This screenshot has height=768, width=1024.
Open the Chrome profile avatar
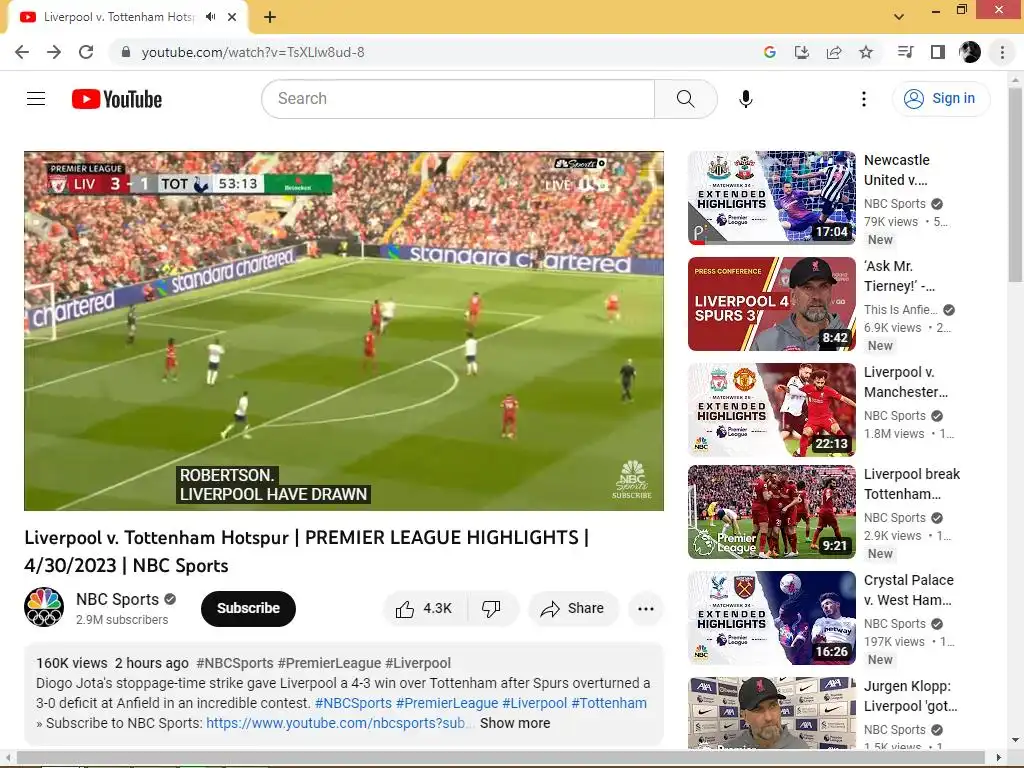pyautogui.click(x=970, y=52)
